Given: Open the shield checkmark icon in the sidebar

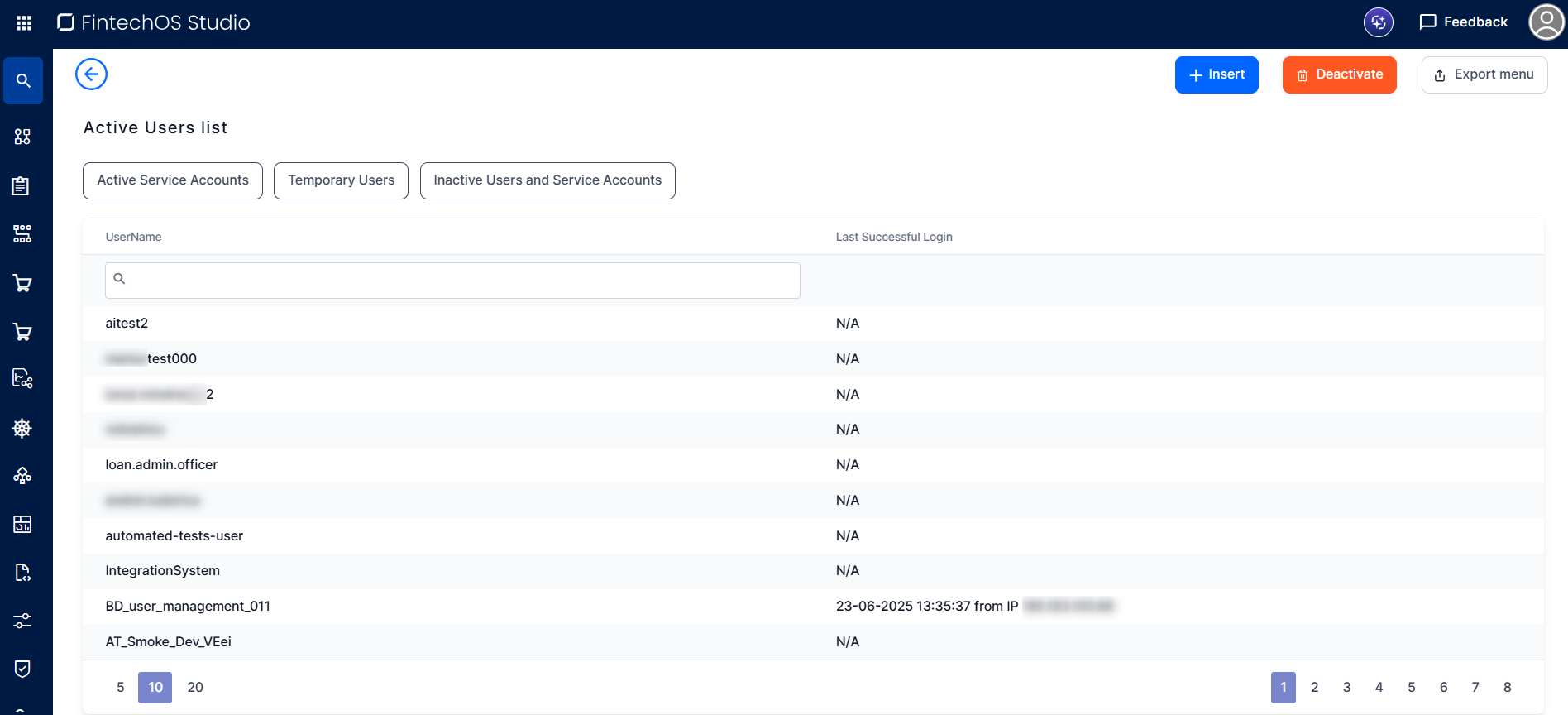Looking at the screenshot, I should 22,669.
